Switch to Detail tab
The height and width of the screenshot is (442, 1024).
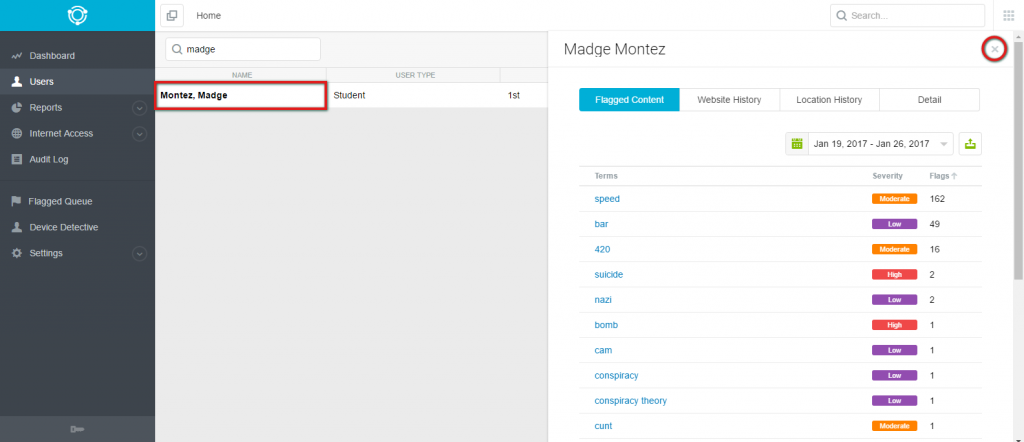point(929,100)
